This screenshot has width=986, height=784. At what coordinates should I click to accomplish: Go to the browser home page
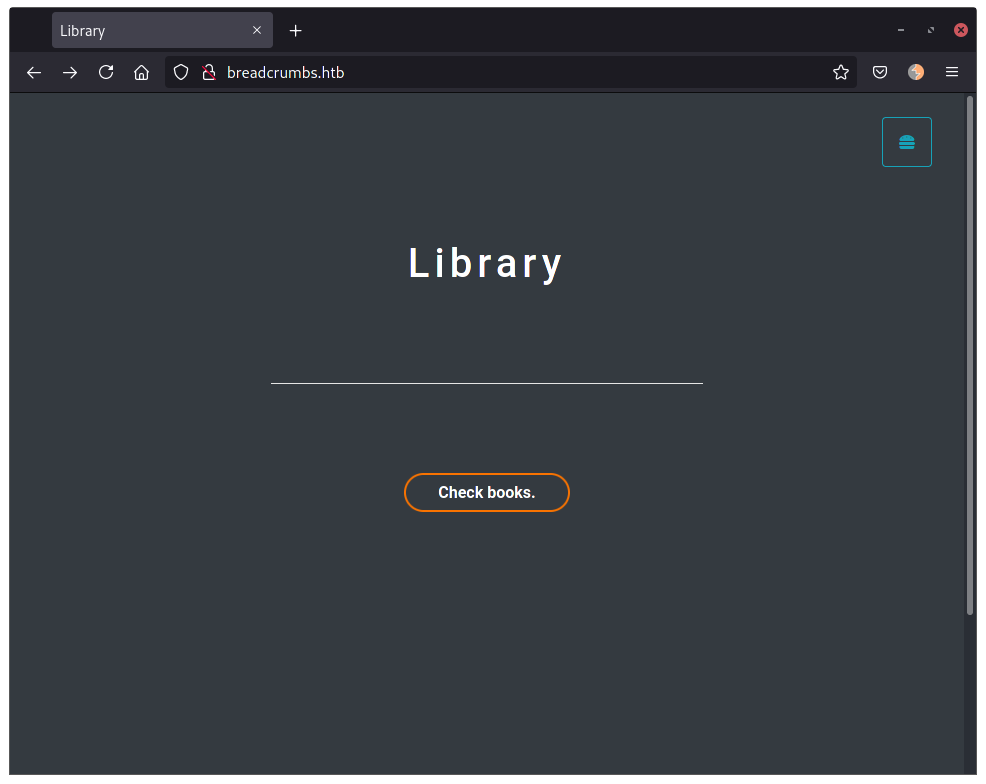(x=141, y=72)
